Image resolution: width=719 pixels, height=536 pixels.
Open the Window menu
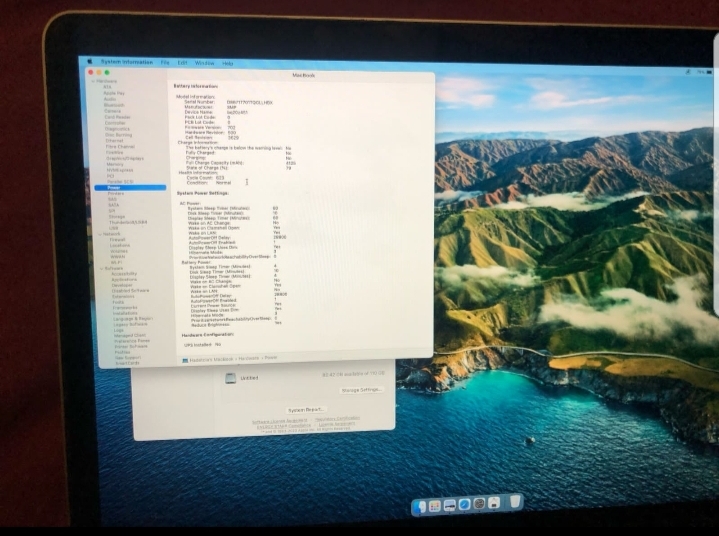(x=204, y=63)
